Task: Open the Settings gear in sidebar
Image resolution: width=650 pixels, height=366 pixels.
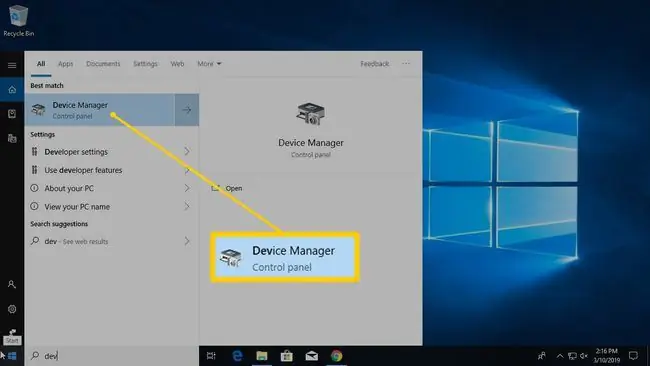Action: (x=12, y=309)
